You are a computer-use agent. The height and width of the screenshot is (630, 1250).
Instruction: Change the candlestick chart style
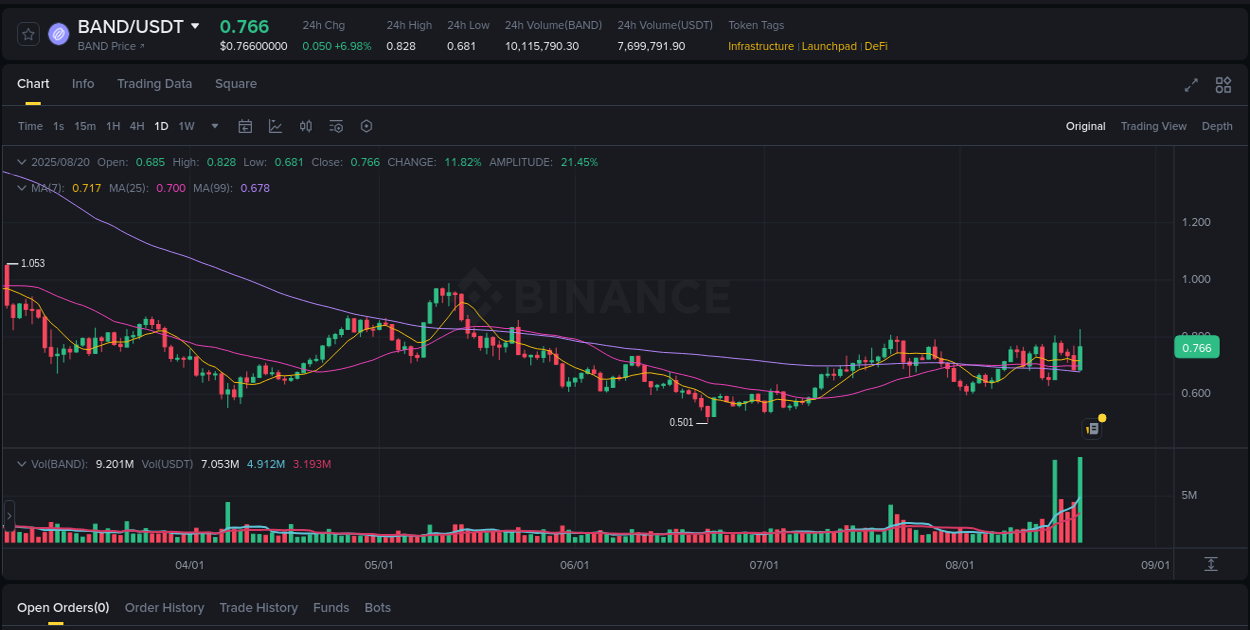pos(306,126)
